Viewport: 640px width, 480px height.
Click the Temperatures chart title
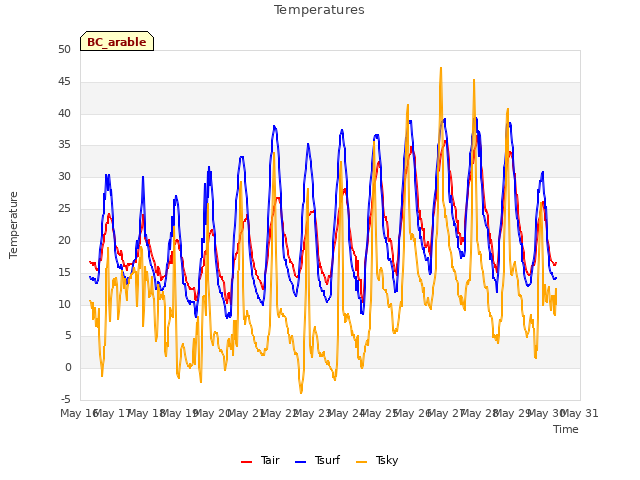tap(319, 10)
